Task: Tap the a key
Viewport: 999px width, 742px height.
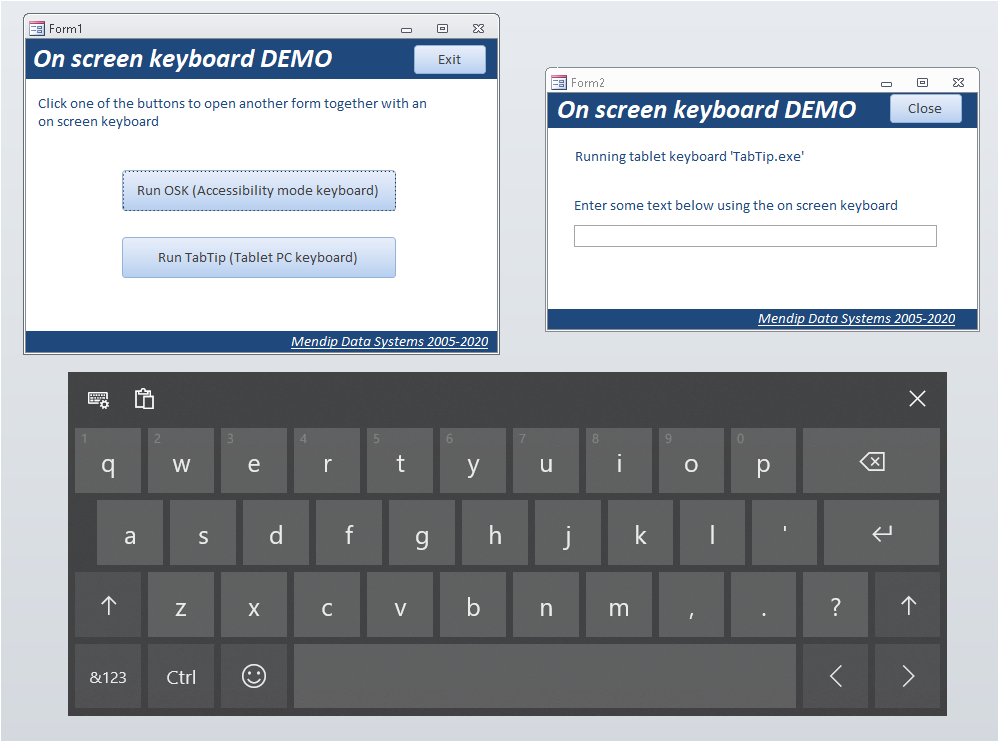Action: [129, 532]
